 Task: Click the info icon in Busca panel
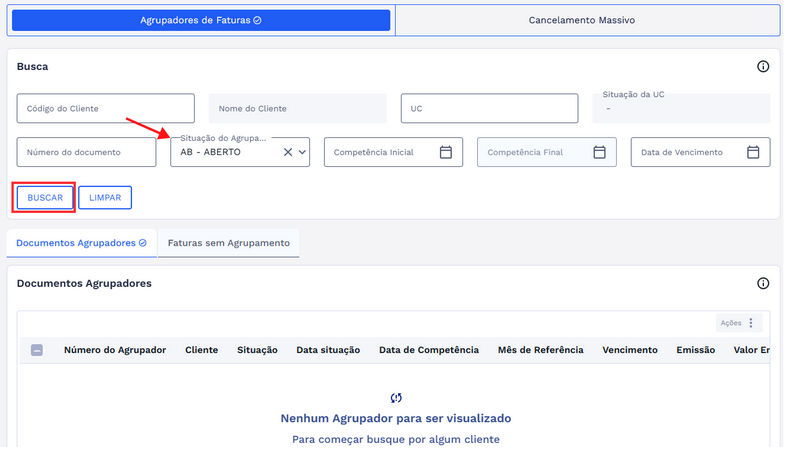point(763,66)
